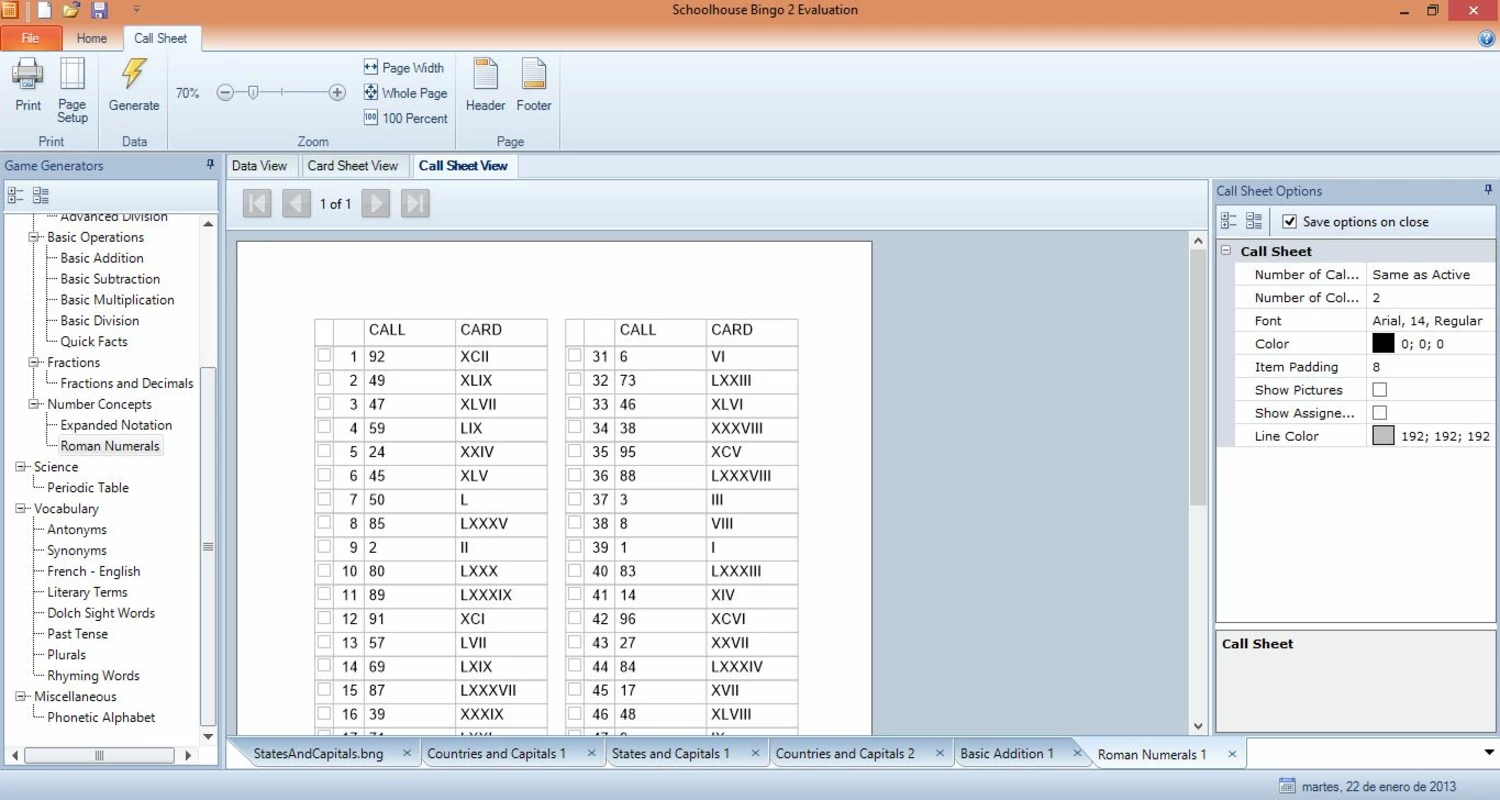Select Periodic Table in the tree
This screenshot has width=1500, height=800.
pos(88,487)
